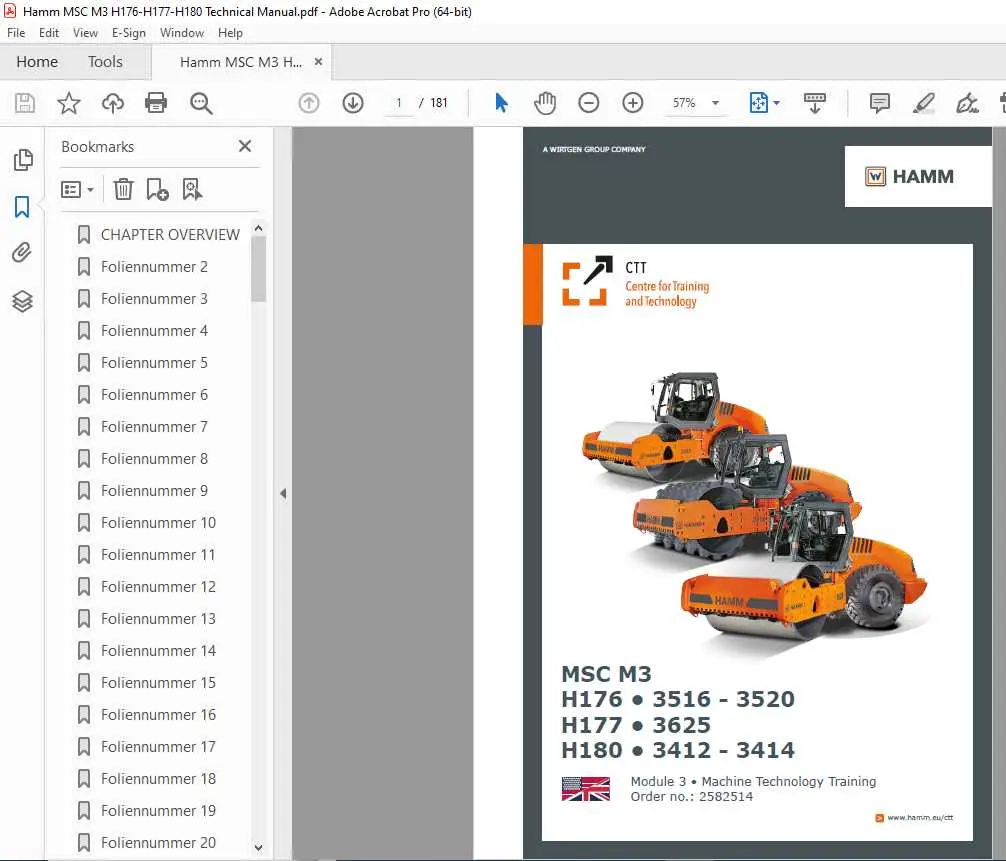1006x861 pixels.
Task: Click the 57% zoom value field
Action: click(x=684, y=103)
